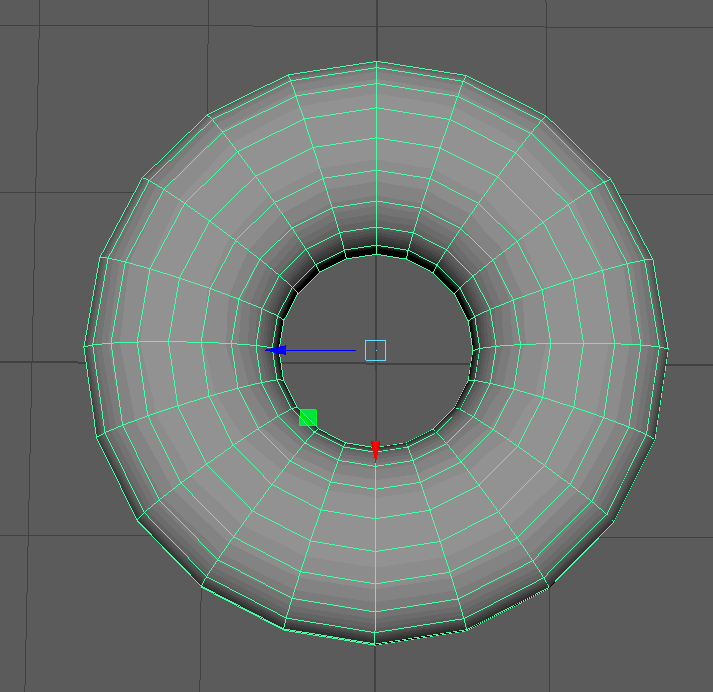713x692 pixels.
Task: Click the blue axis shaft line
Action: [320, 350]
